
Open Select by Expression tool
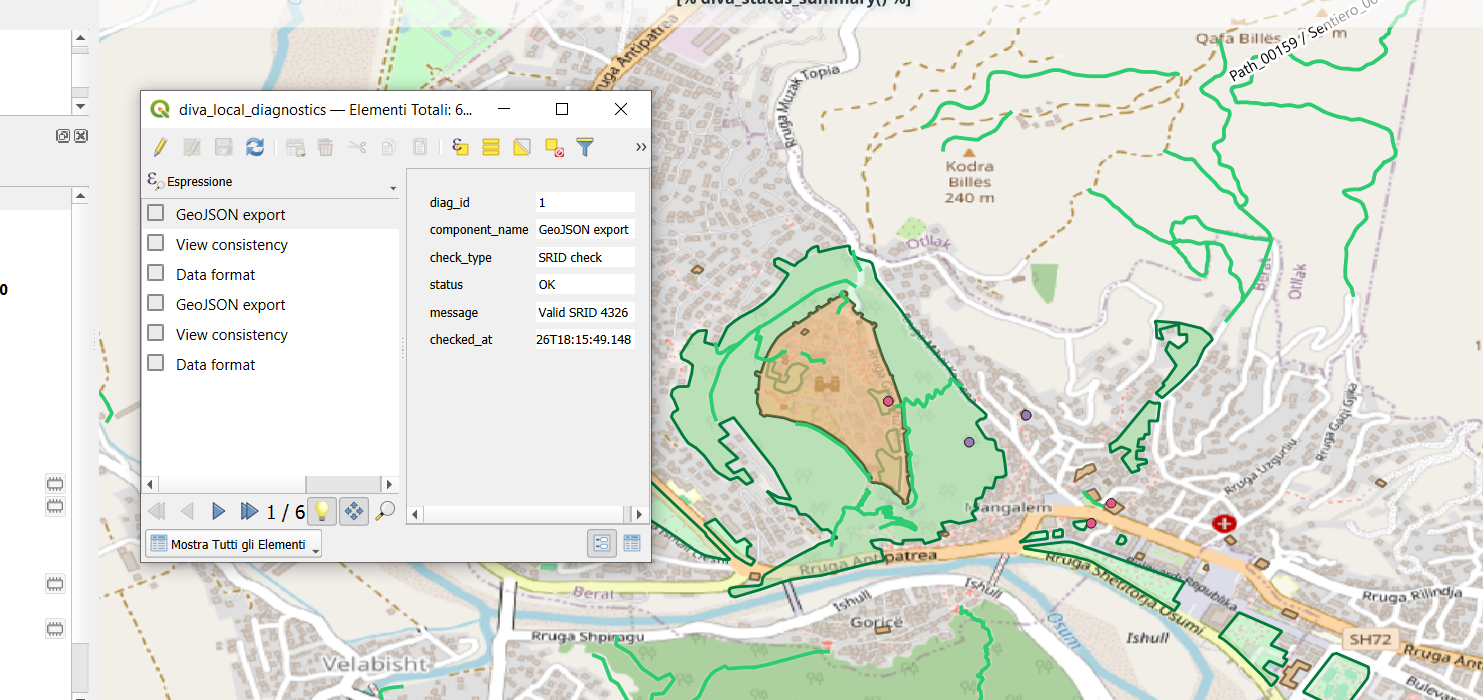coord(460,148)
